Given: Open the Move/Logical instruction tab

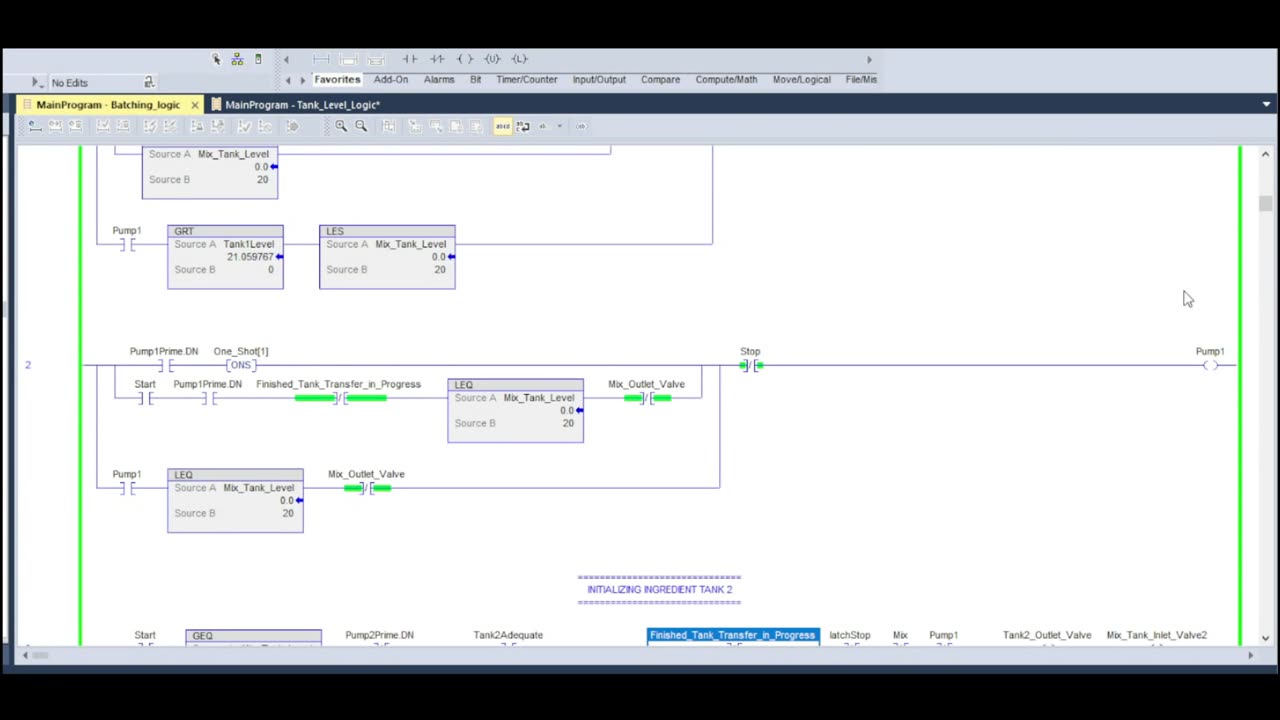Looking at the screenshot, I should point(801,79).
